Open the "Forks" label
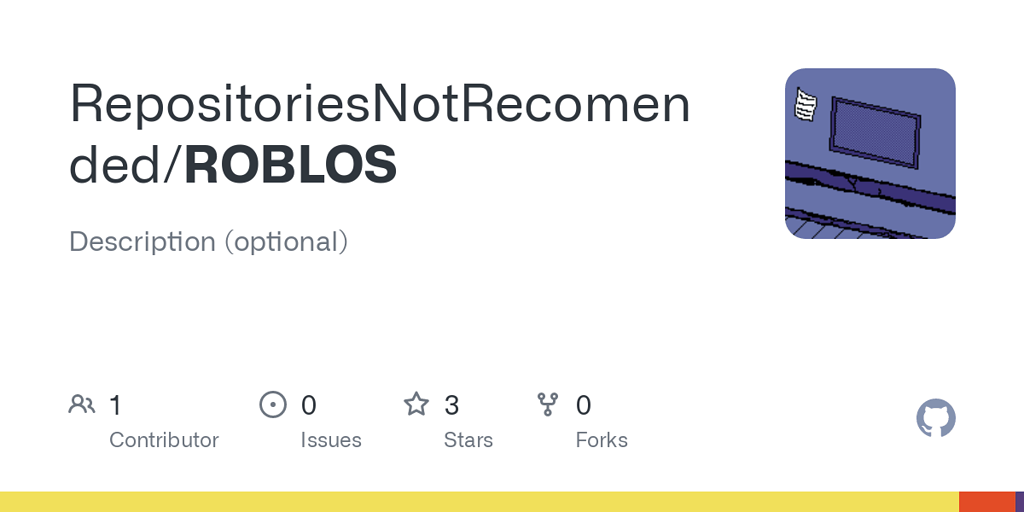 tap(602, 440)
